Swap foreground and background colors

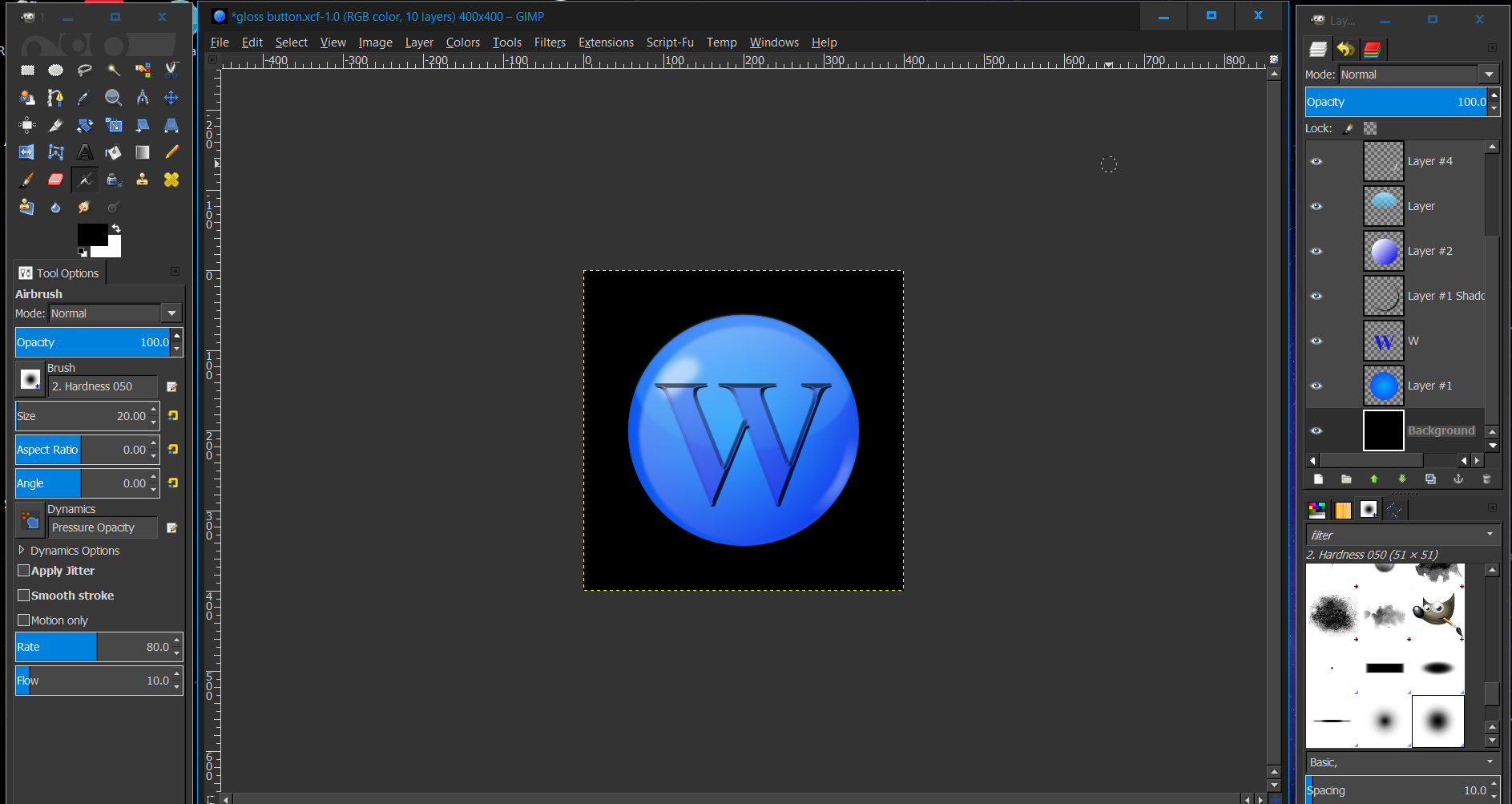pos(116,228)
